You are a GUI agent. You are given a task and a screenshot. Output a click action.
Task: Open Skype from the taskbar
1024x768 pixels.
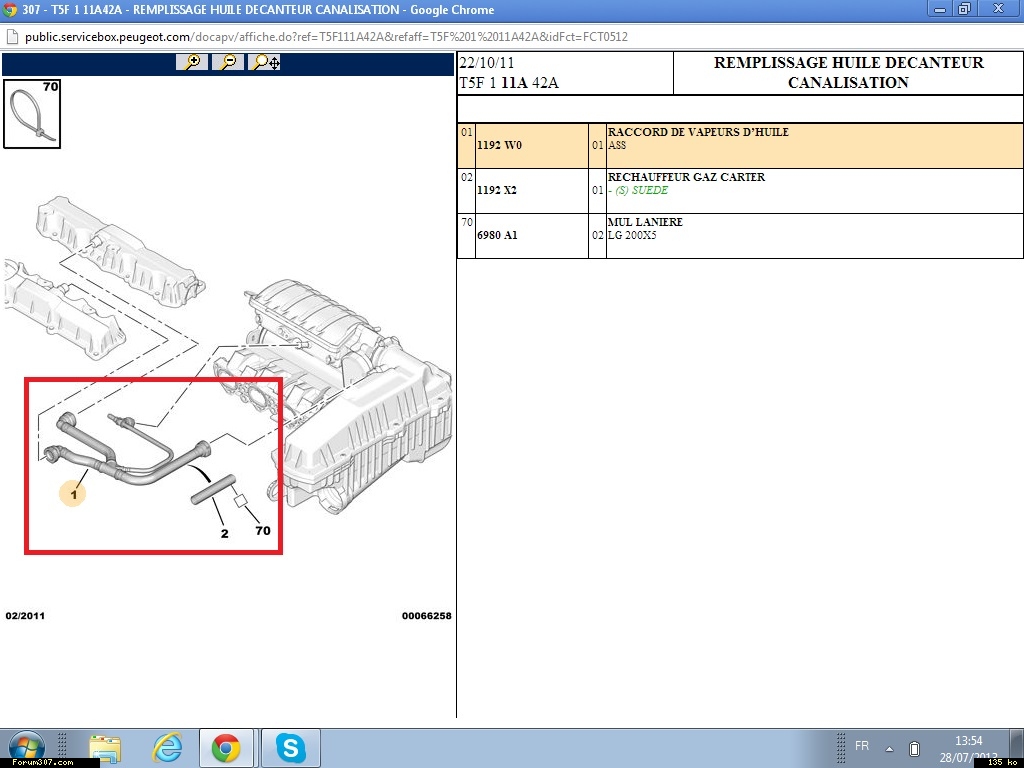click(291, 748)
